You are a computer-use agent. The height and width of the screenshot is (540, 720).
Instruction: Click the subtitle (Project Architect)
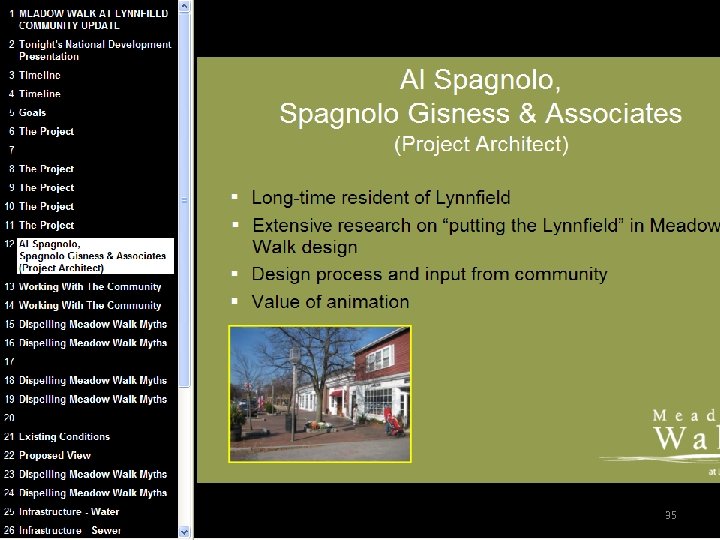coord(481,144)
